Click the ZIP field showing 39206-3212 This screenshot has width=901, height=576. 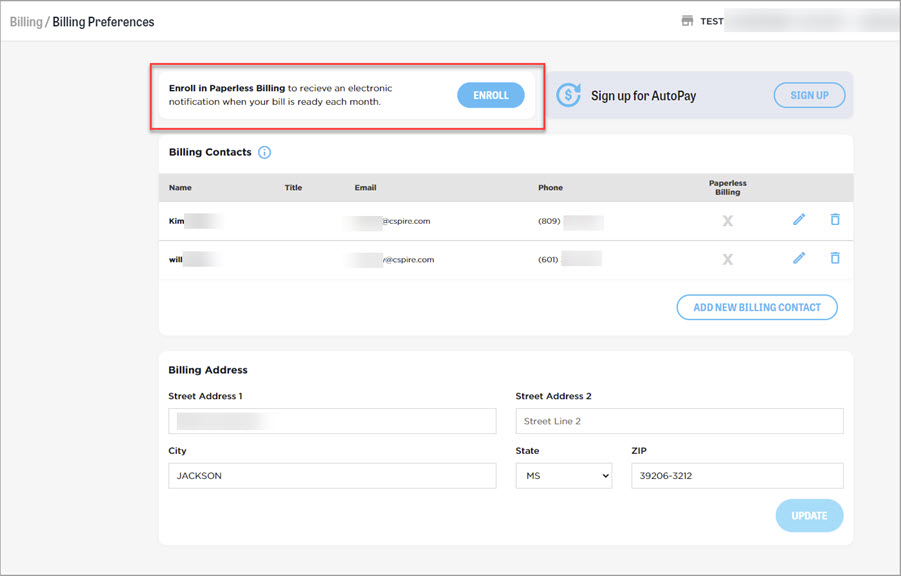click(736, 476)
